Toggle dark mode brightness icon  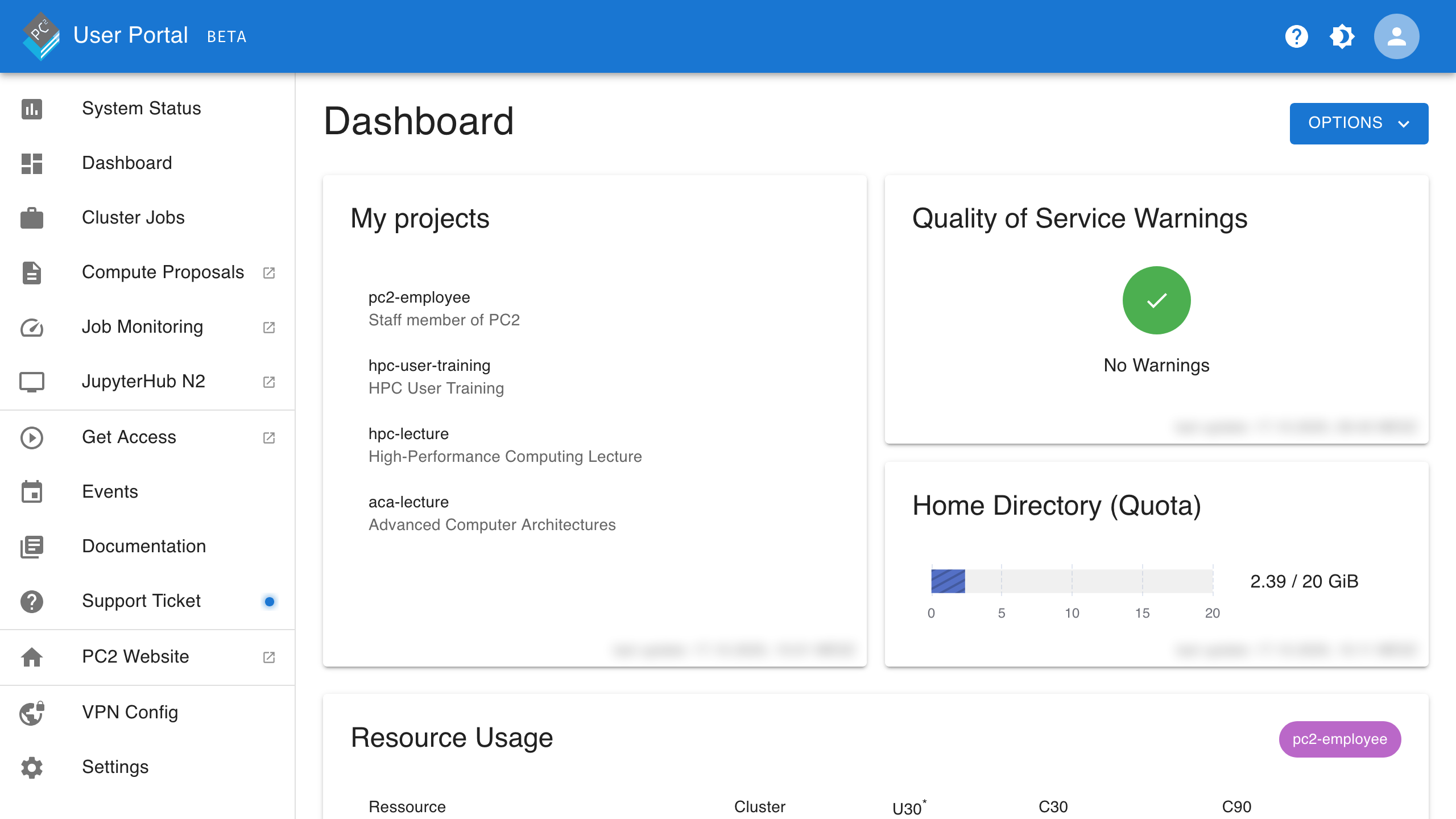coord(1342,36)
